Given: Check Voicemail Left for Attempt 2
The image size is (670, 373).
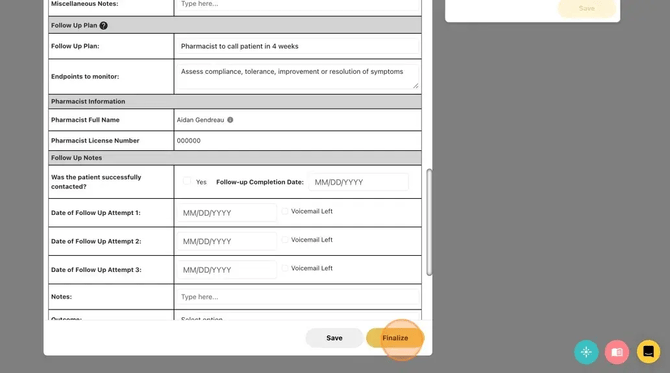Looking at the screenshot, I should click(x=285, y=240).
